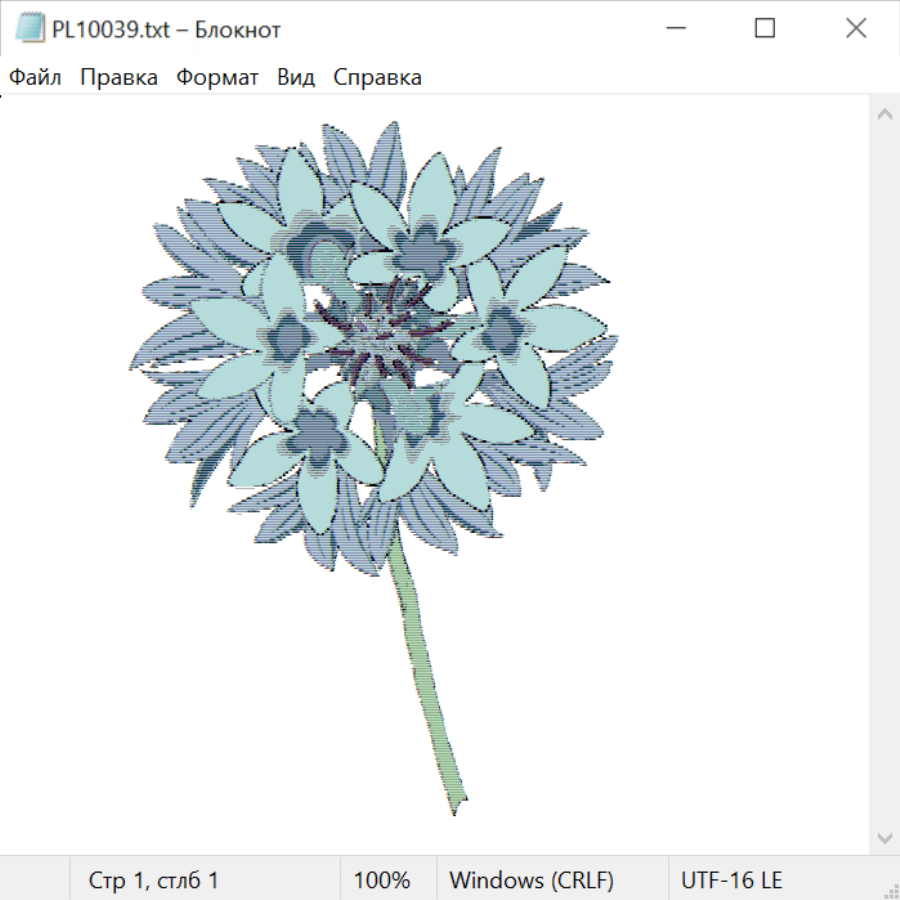Screen dimensions: 900x900
Task: Click the PL10039.txt title bar text
Action: coord(166,29)
